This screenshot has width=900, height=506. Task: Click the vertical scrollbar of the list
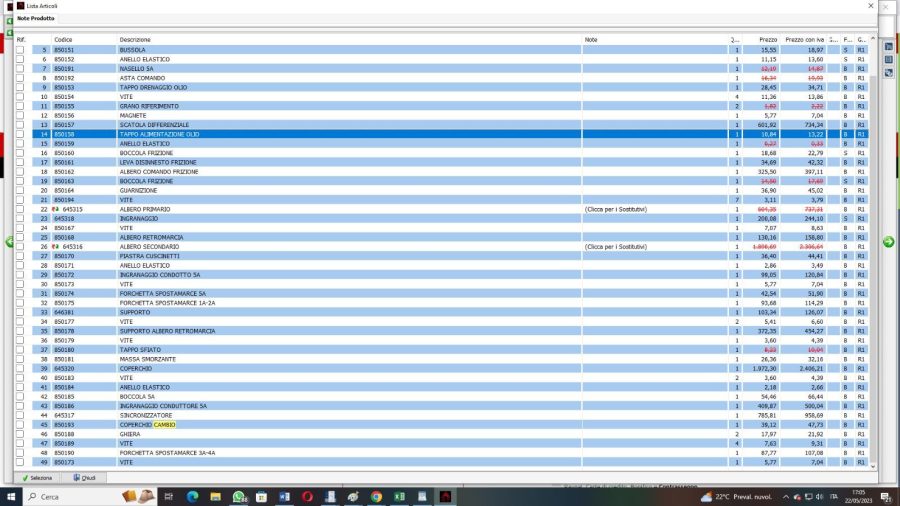click(x=873, y=250)
